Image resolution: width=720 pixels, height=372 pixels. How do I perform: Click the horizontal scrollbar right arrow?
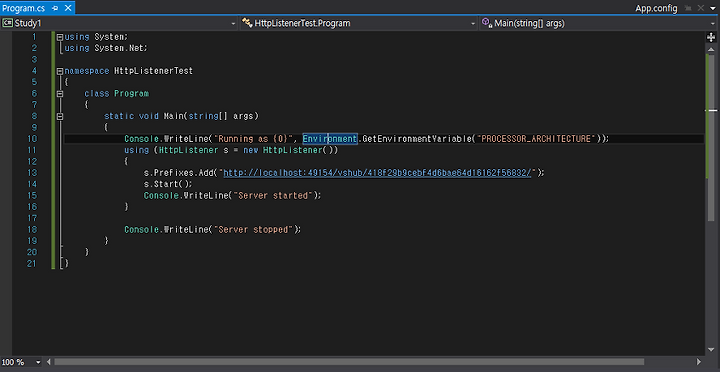(x=699, y=362)
